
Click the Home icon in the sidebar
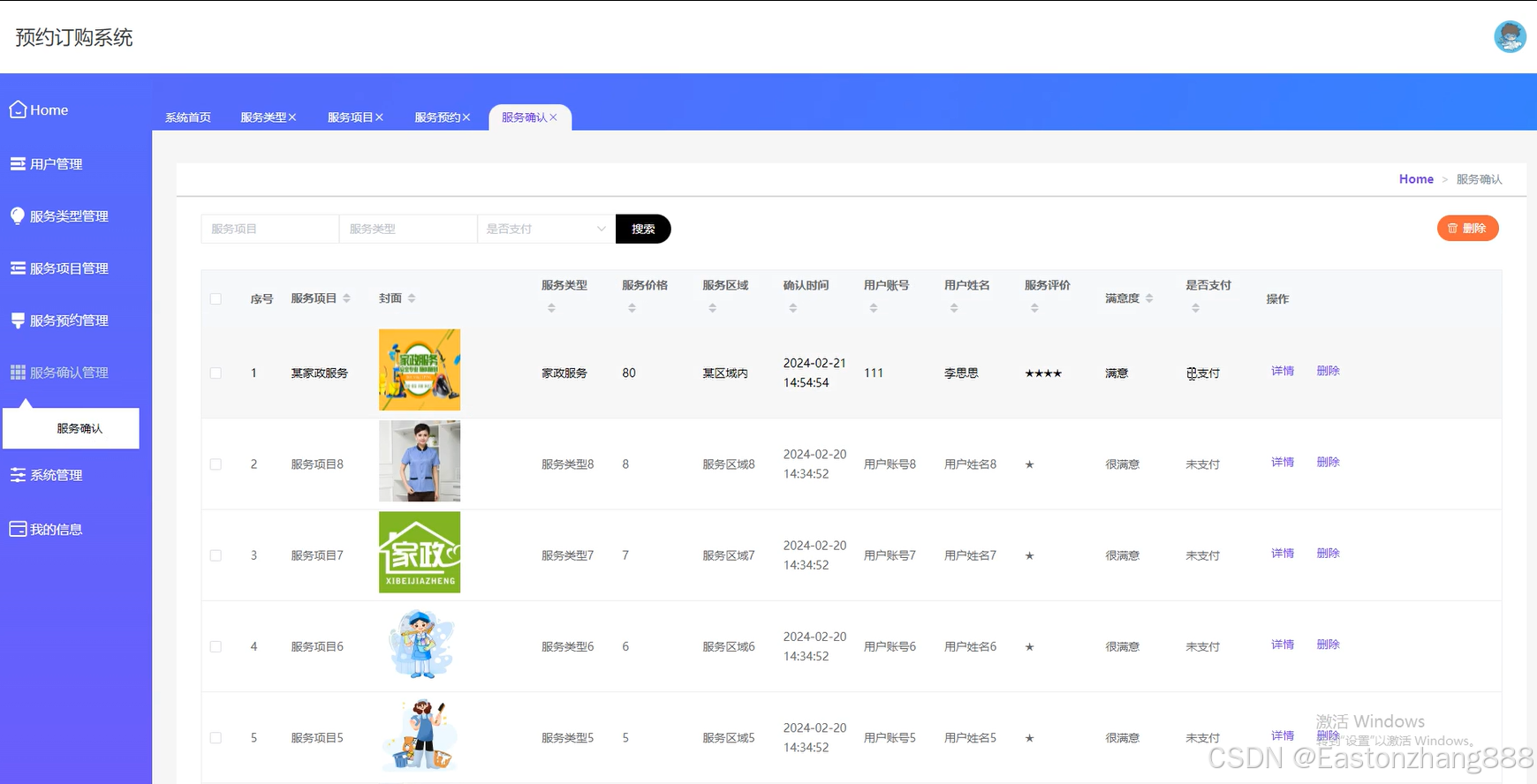(18, 109)
